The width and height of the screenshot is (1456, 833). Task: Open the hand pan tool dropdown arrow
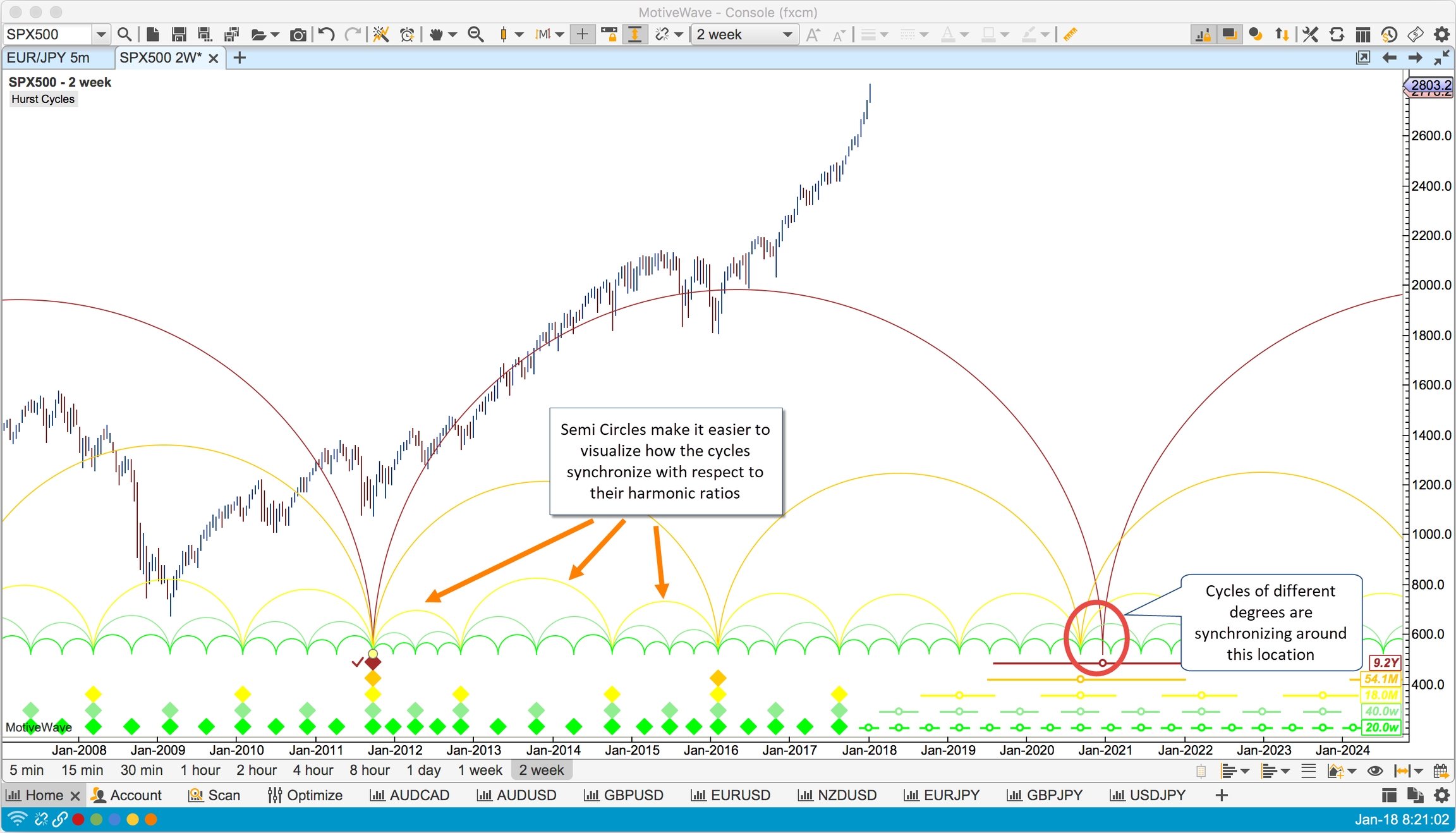click(452, 35)
